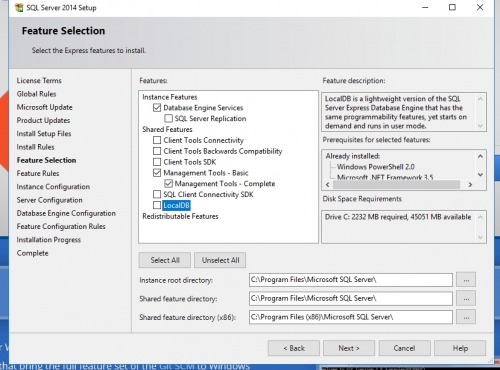
Task: Check Client Tools Connectivity
Action: (x=157, y=140)
